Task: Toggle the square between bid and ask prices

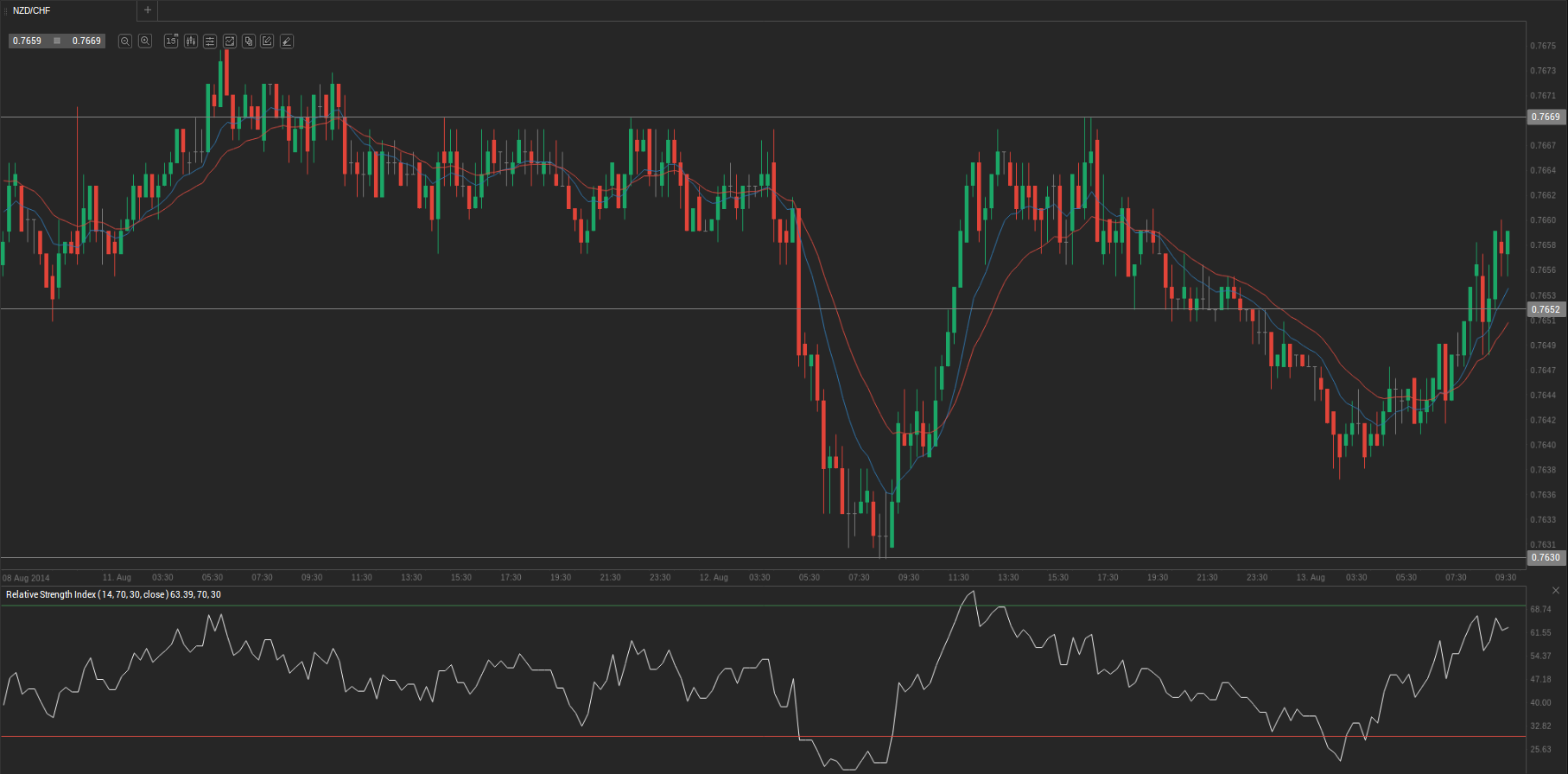Action: coord(57,41)
